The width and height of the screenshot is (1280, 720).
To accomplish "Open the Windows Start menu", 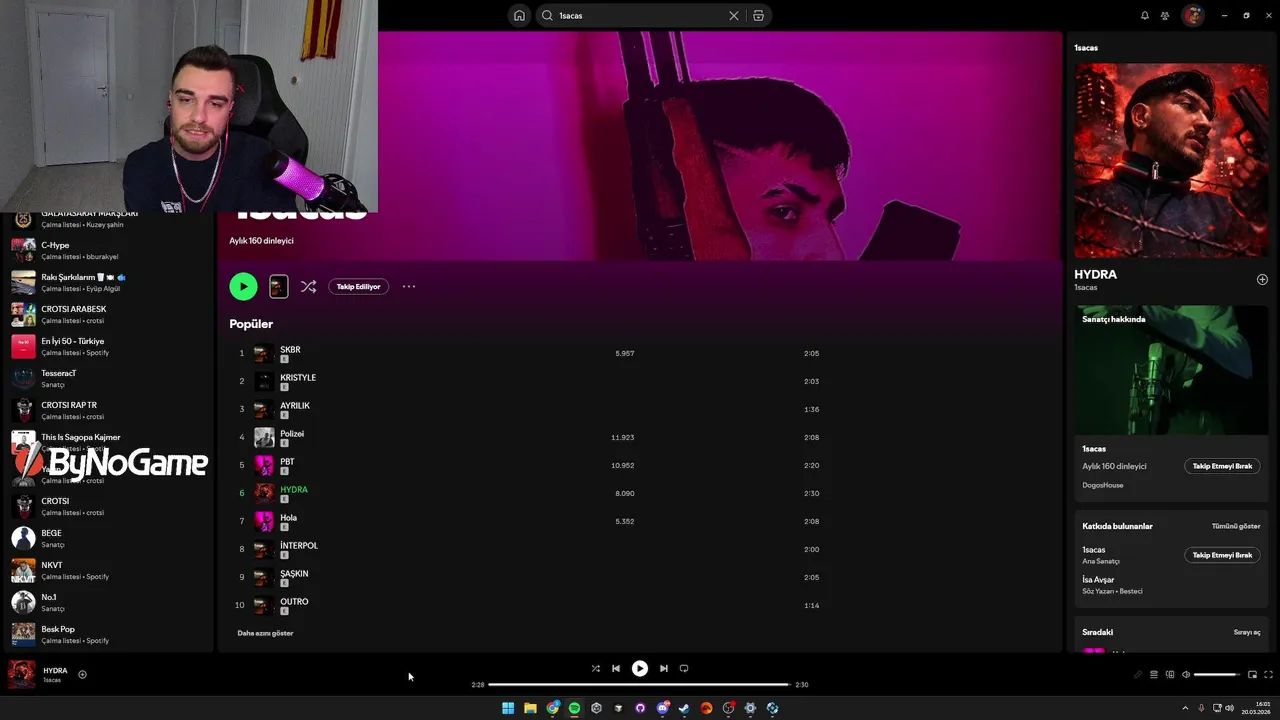I will [508, 708].
